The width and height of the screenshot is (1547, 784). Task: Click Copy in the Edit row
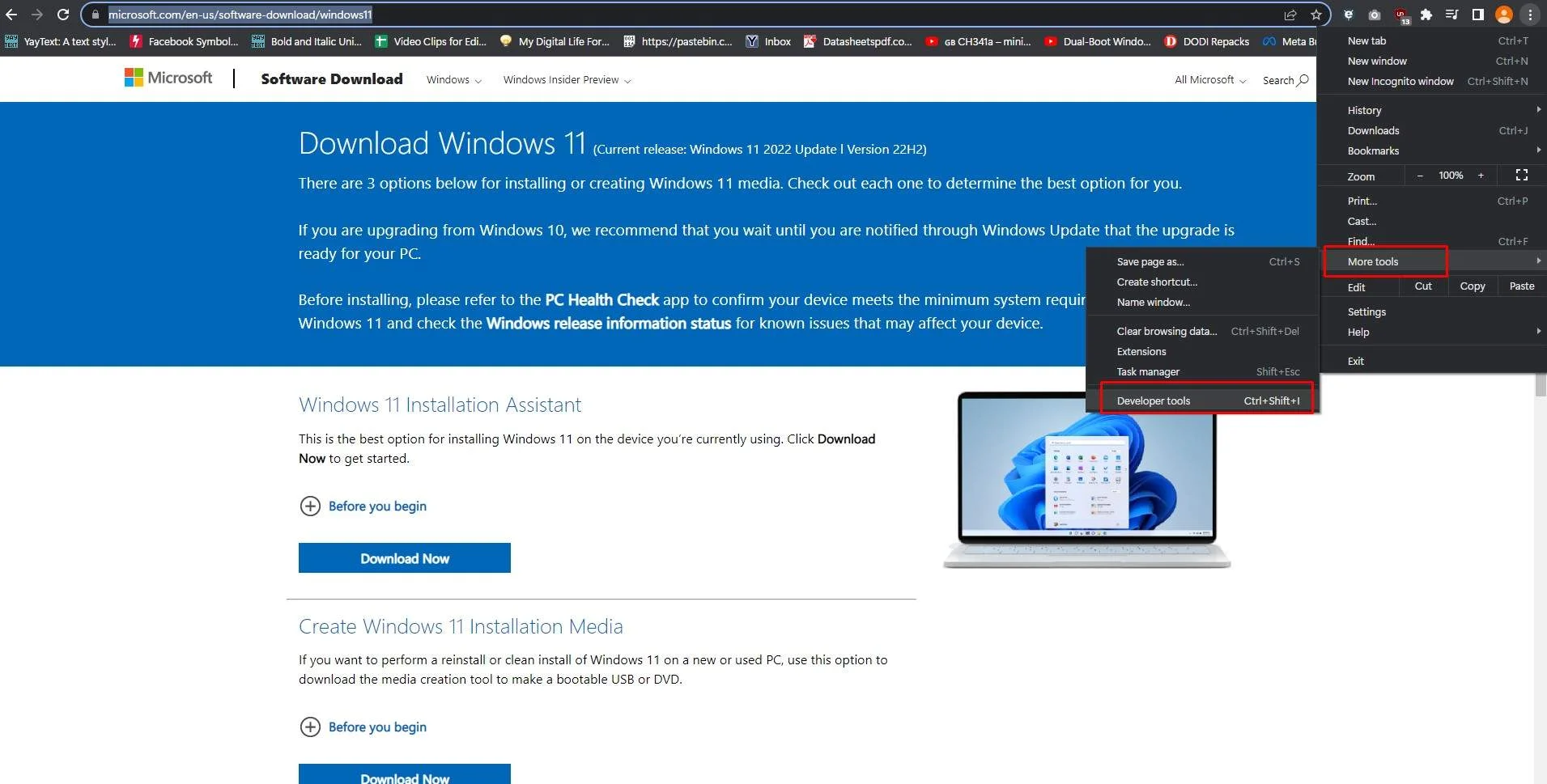tap(1473, 286)
